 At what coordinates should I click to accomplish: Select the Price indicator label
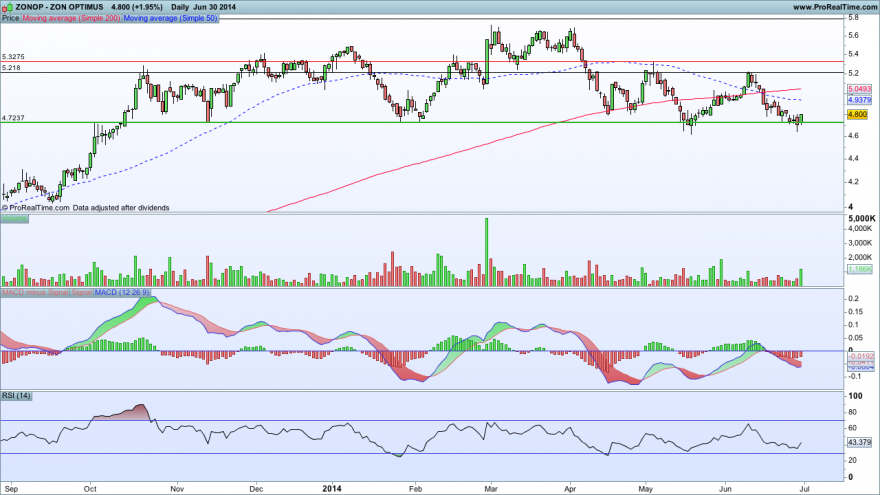point(10,18)
